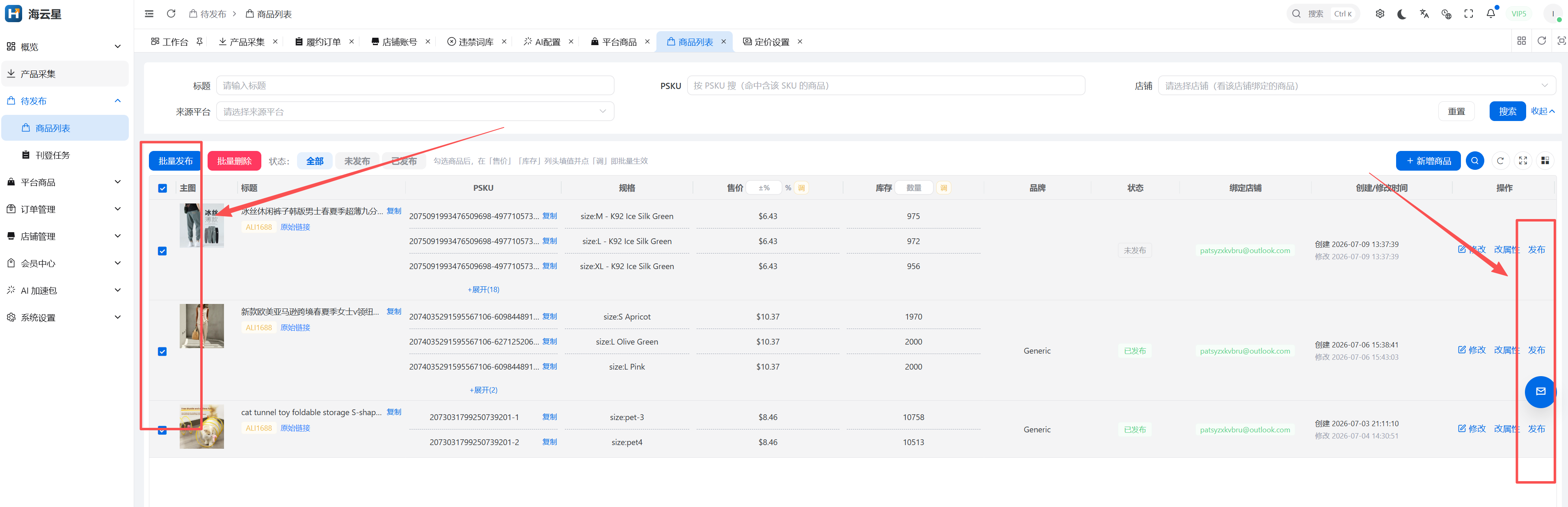Expand the 概览 sidebar menu
The height and width of the screenshot is (507, 1568).
pos(64,47)
